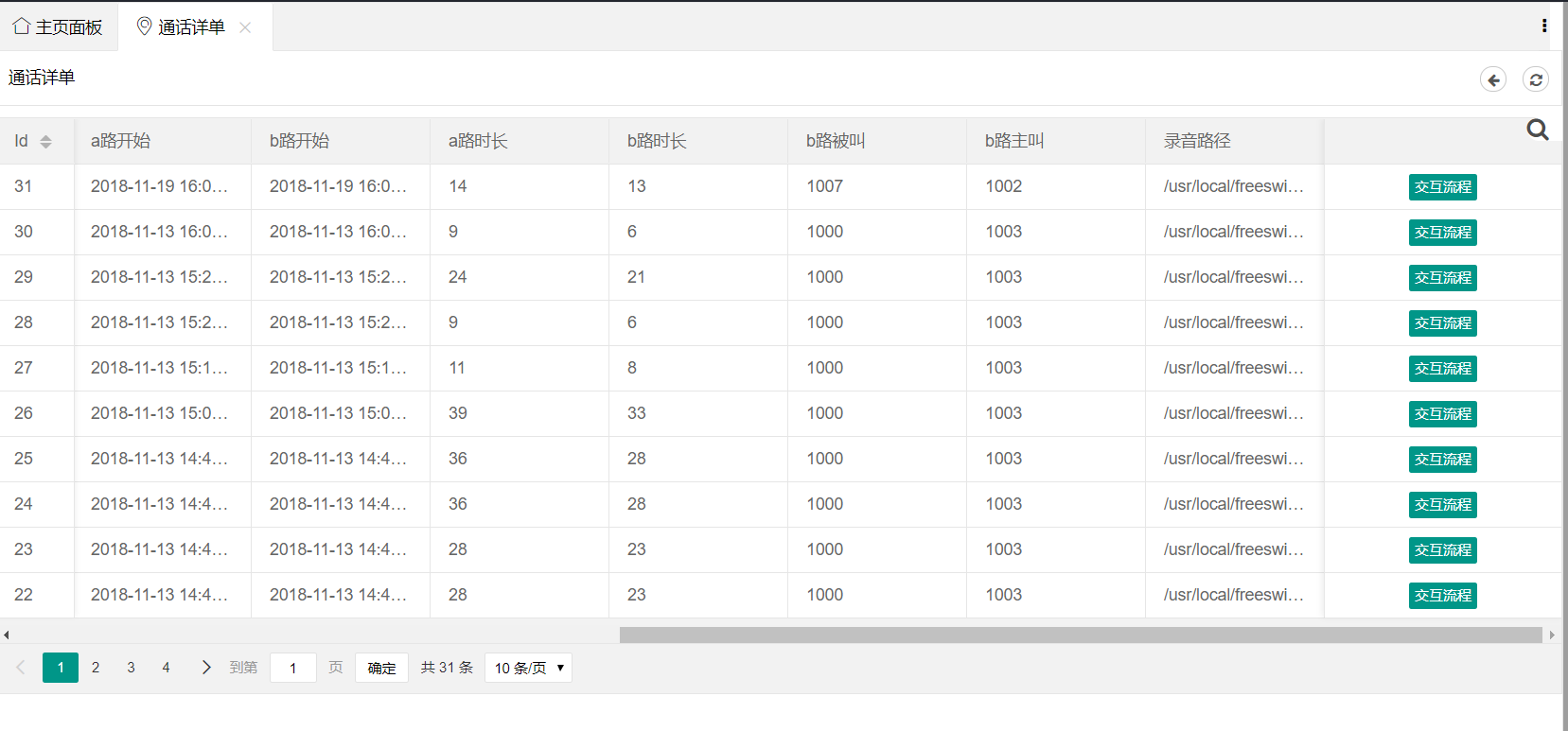
Task: Click the refresh page icon
Action: pos(1536,79)
